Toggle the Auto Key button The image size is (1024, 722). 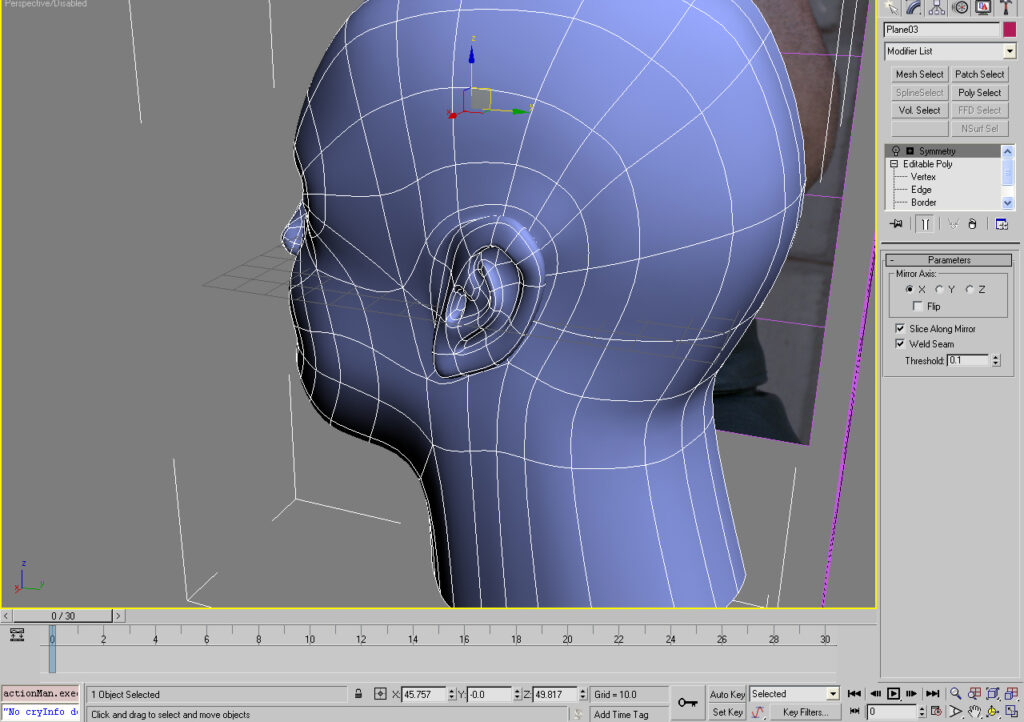[727, 694]
